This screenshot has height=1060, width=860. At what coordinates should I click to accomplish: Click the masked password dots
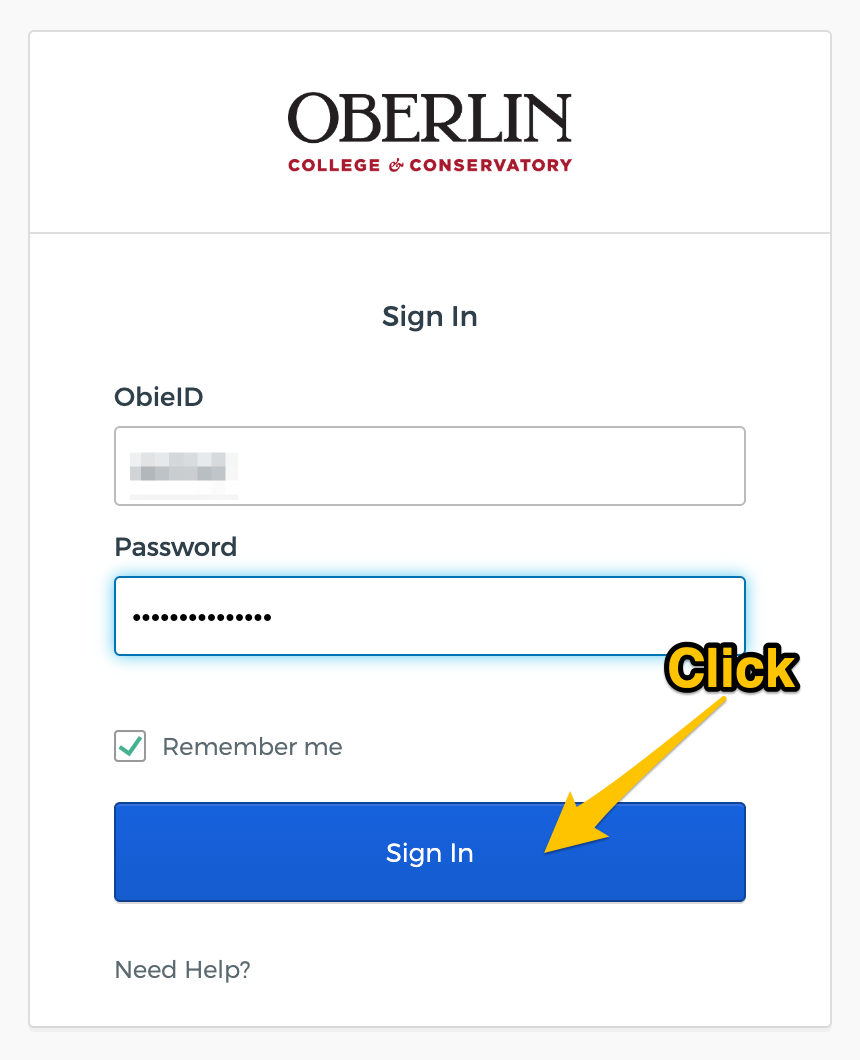[202, 617]
